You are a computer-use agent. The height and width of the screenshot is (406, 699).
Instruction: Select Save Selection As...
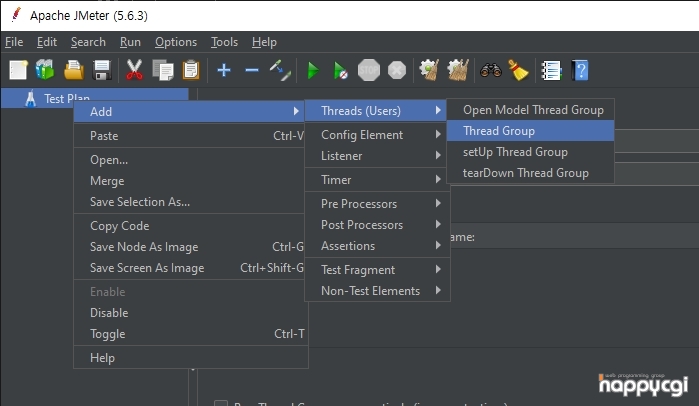[x=189, y=201]
